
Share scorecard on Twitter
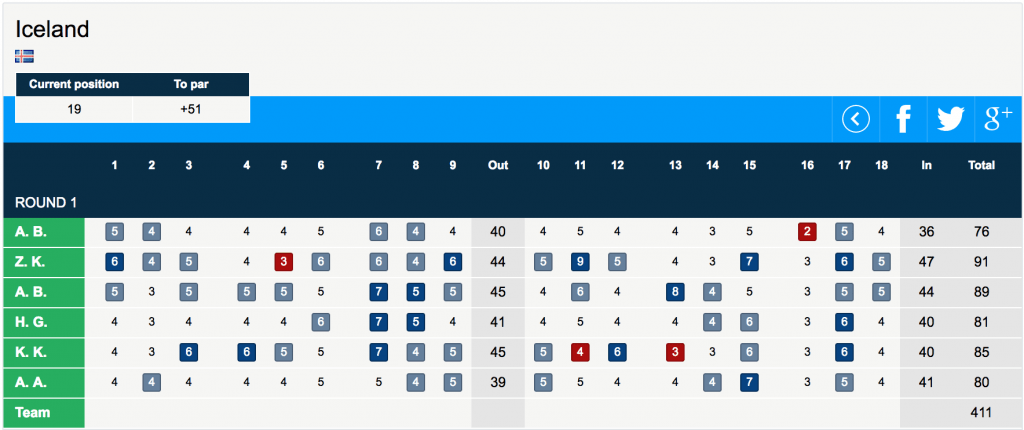(x=950, y=120)
